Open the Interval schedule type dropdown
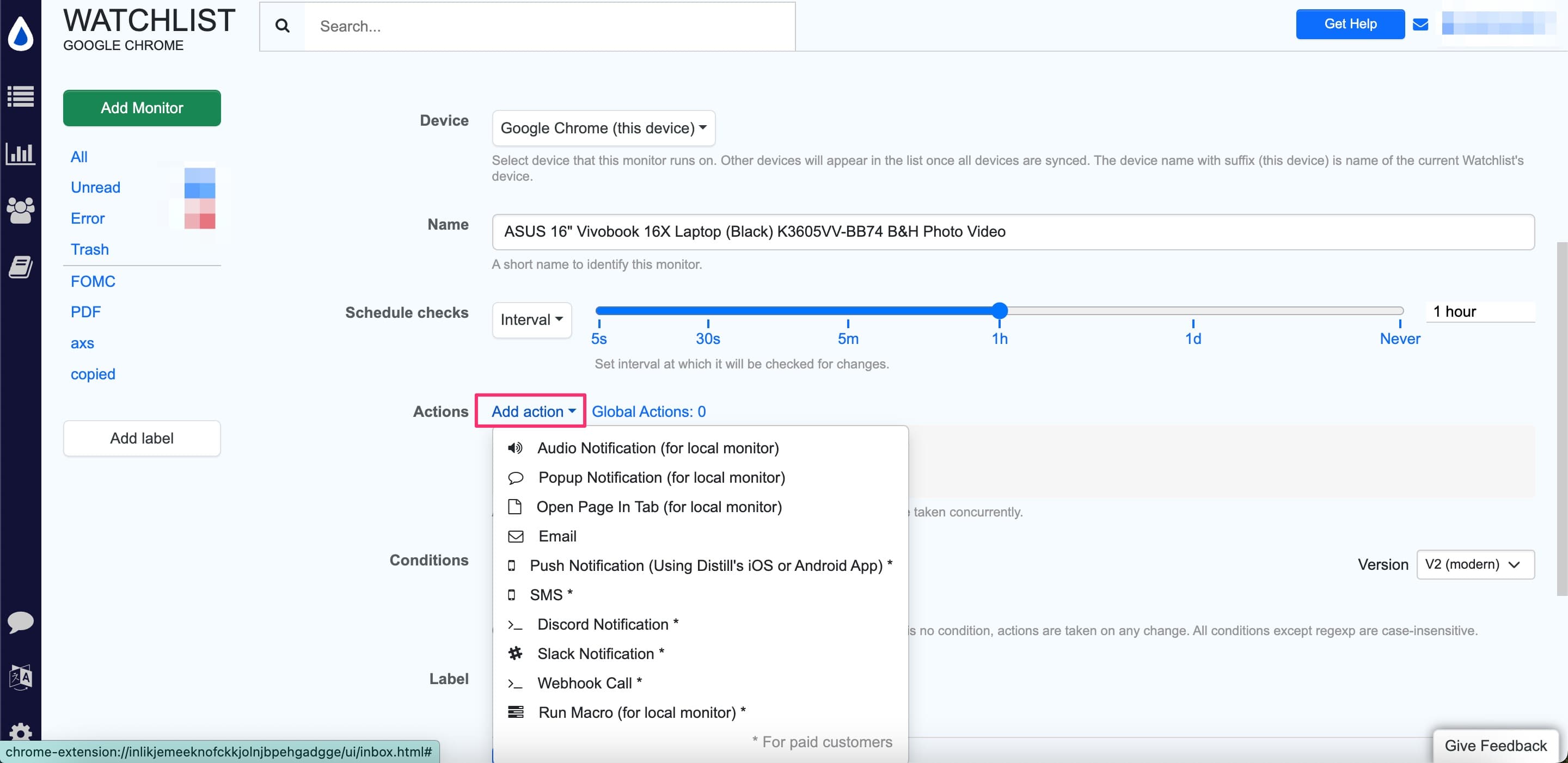1568x763 pixels. click(x=531, y=319)
